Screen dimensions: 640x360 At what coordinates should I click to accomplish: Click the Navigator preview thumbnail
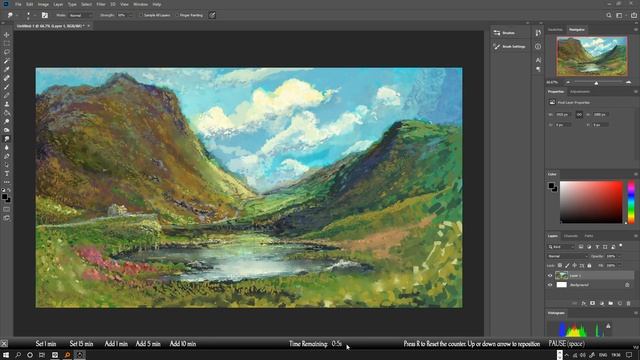(592, 56)
